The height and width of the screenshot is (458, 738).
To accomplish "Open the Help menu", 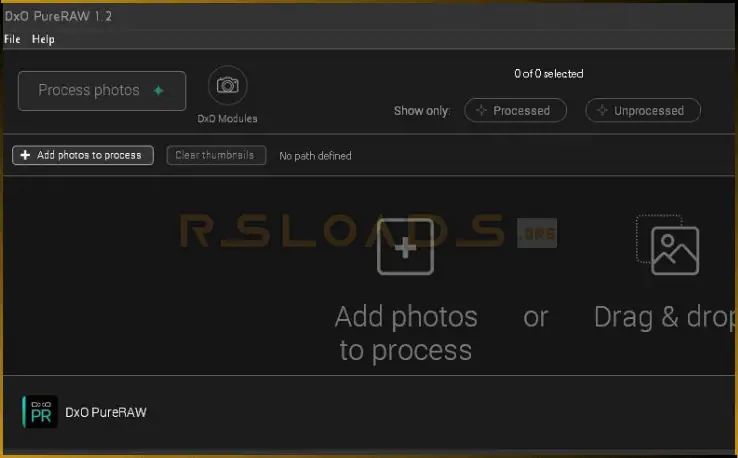I will point(43,39).
